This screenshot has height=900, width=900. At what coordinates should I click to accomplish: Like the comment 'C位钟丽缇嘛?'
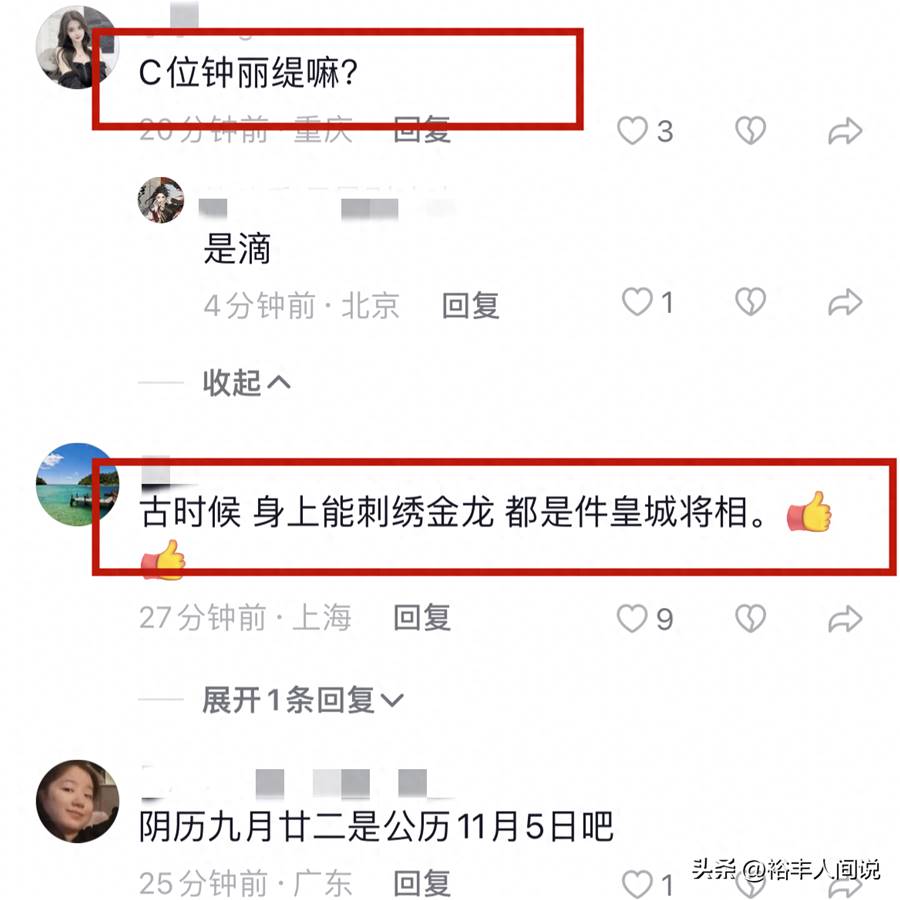click(633, 131)
